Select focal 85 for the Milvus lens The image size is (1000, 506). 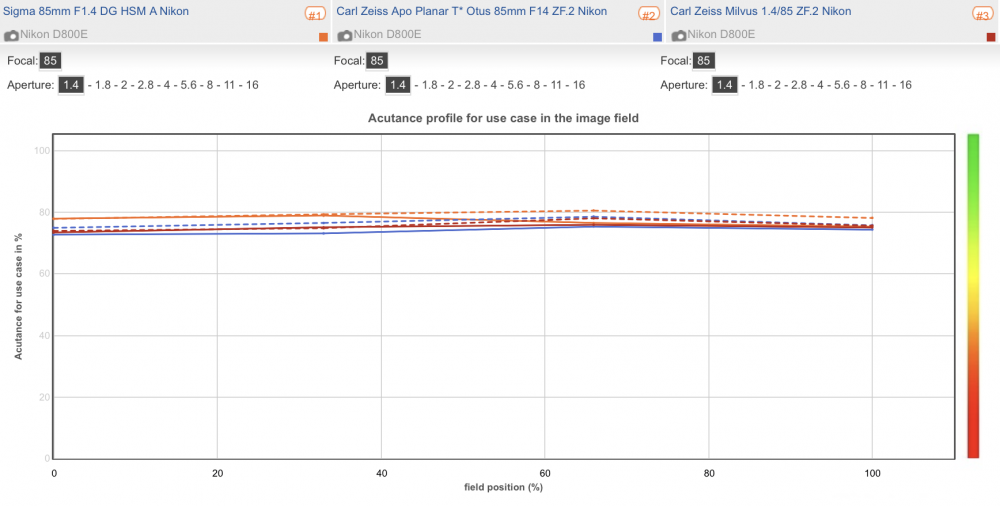703,61
